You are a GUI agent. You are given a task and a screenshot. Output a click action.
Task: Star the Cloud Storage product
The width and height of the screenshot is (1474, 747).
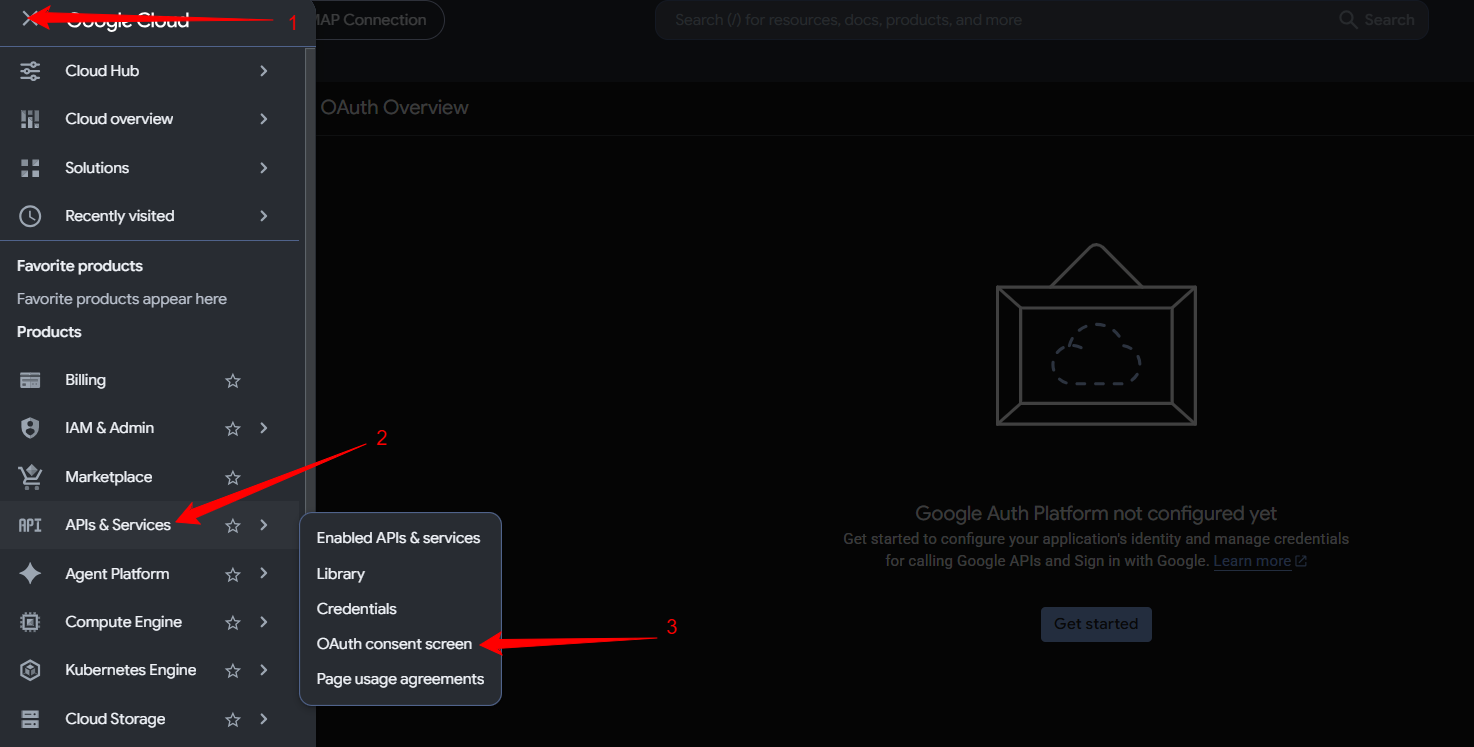tap(233, 719)
